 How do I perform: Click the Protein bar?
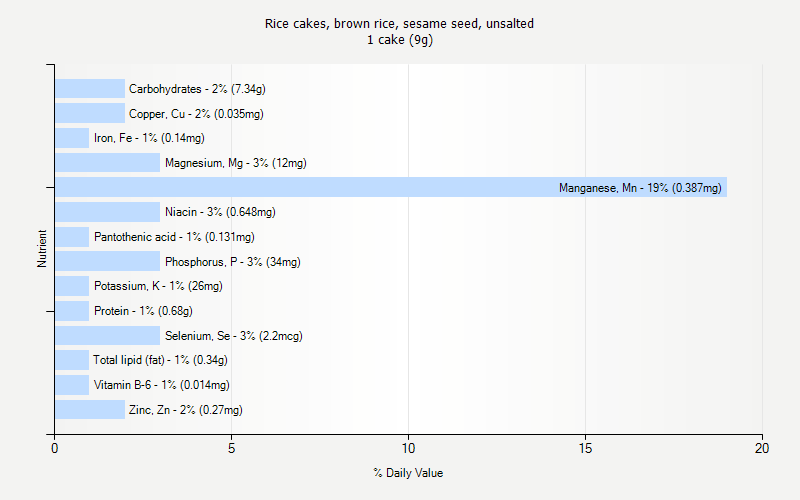[x=72, y=311]
